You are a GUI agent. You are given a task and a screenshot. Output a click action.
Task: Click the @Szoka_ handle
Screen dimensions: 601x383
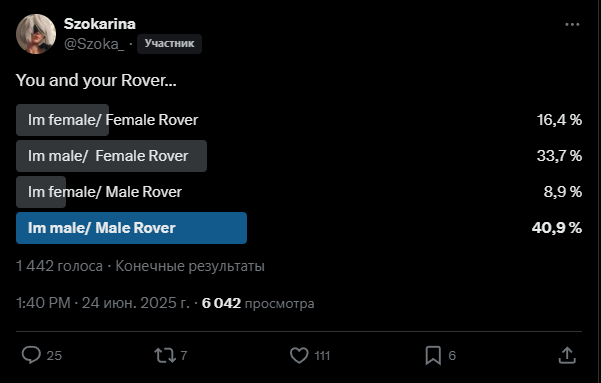tap(94, 44)
